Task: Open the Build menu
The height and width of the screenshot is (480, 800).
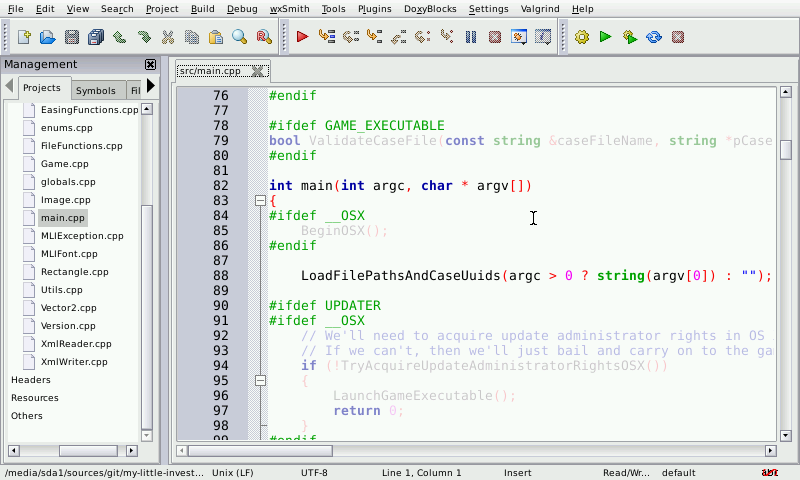Action: pyautogui.click(x=203, y=9)
